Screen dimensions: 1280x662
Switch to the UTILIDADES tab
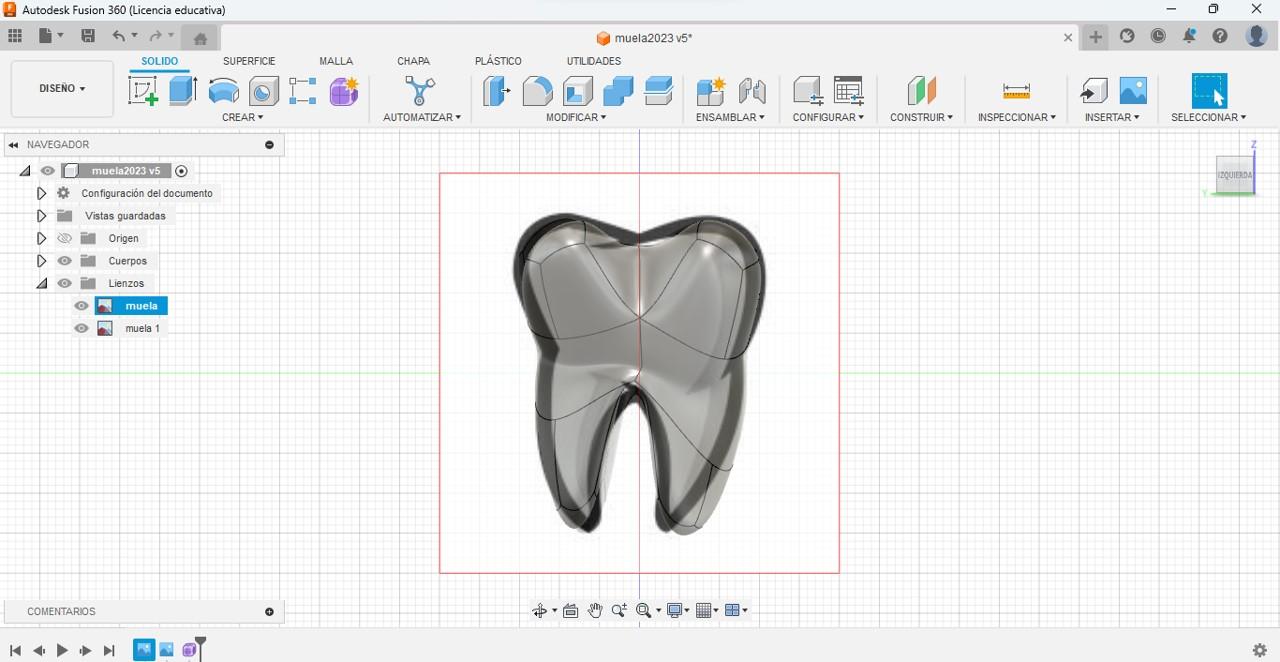click(x=594, y=61)
